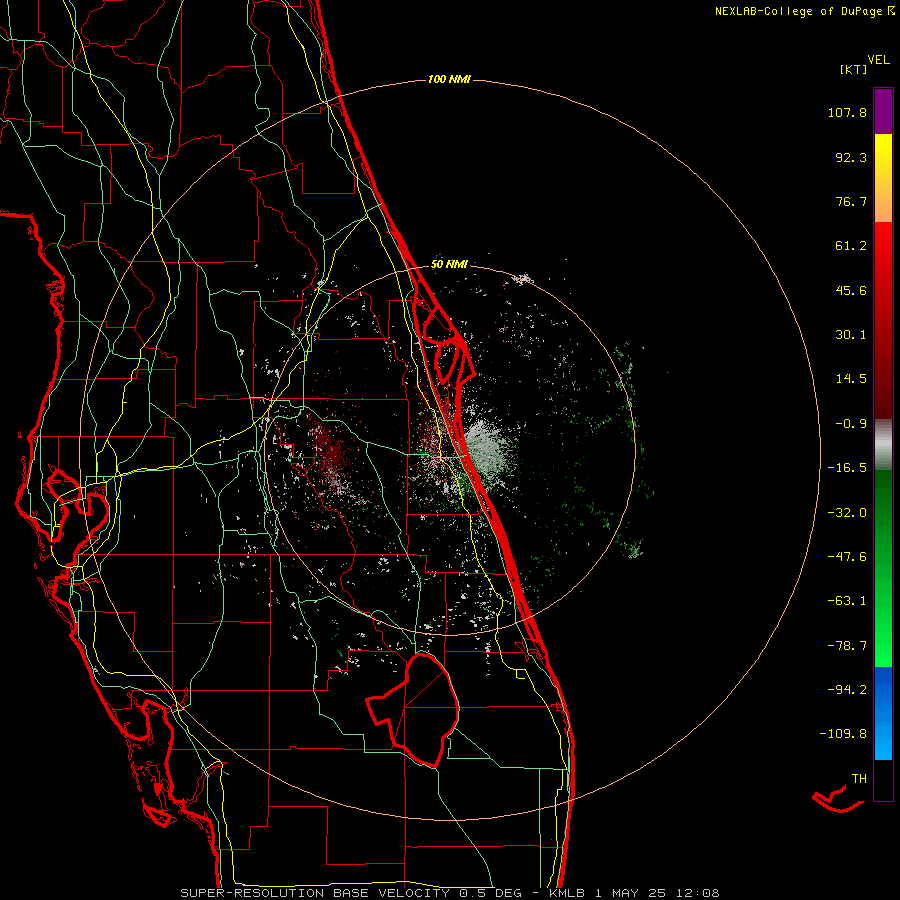Select the 45.6 value on velocity scale
Screen dimensions: 900x900
(x=851, y=290)
